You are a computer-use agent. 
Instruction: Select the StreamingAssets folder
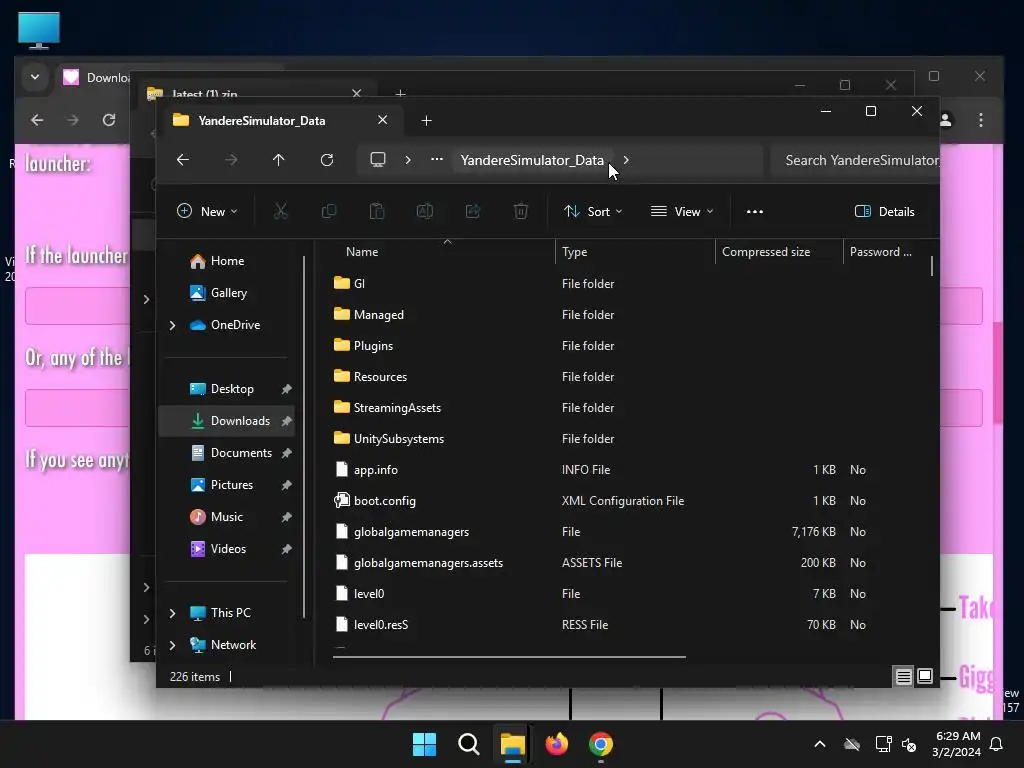pyautogui.click(x=397, y=408)
